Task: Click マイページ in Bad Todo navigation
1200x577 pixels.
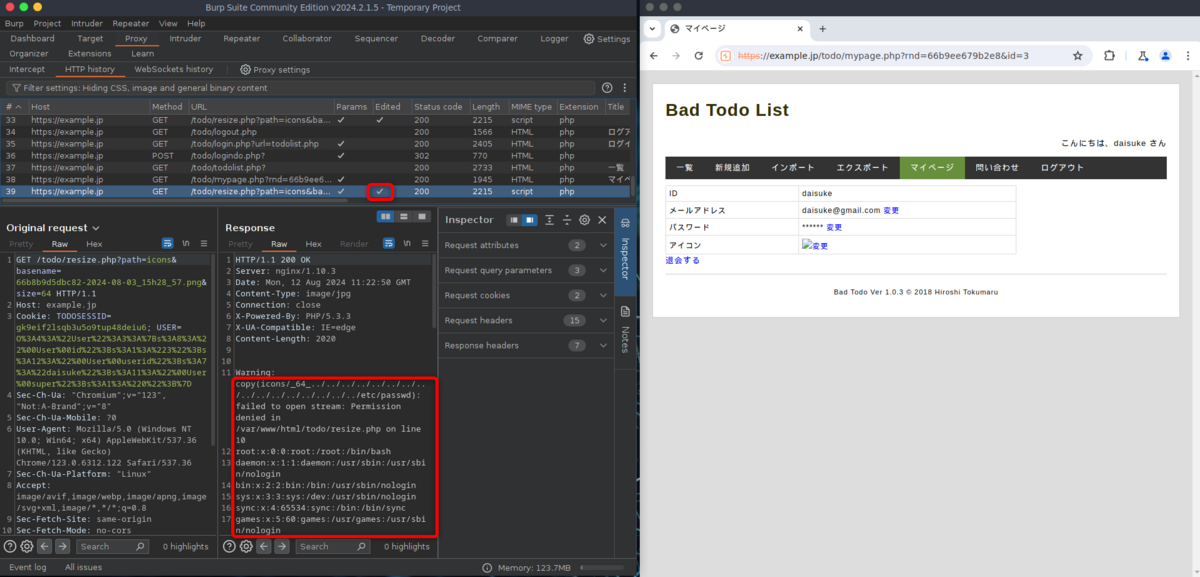Action: pos(932,168)
